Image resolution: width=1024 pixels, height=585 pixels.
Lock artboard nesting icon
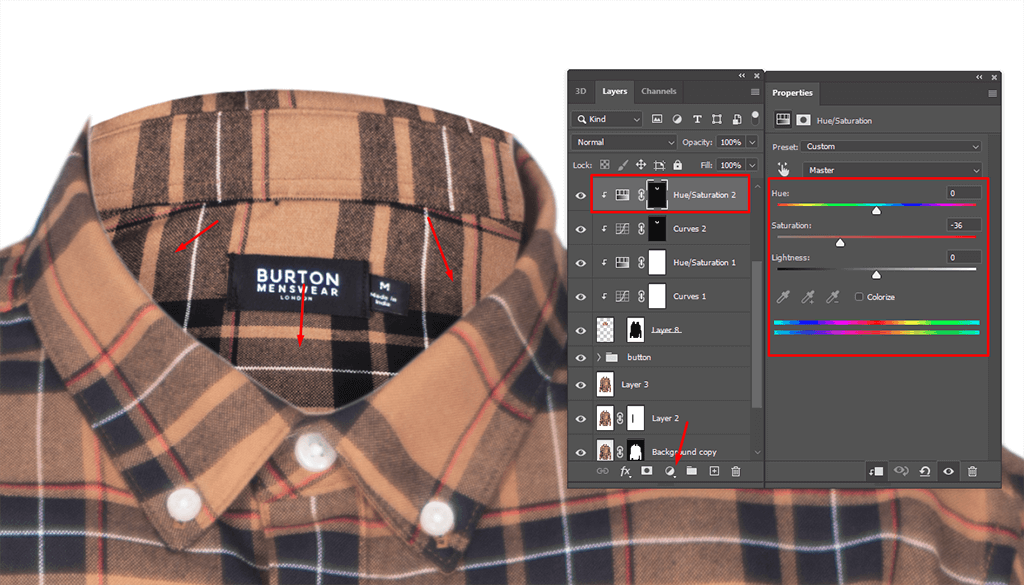tap(660, 165)
